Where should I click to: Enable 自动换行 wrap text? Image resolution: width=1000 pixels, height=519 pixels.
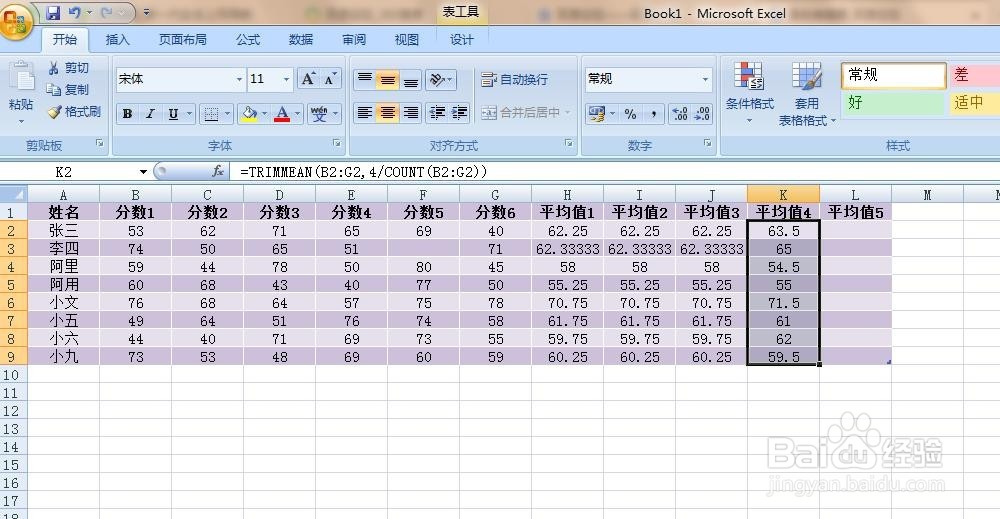point(515,79)
